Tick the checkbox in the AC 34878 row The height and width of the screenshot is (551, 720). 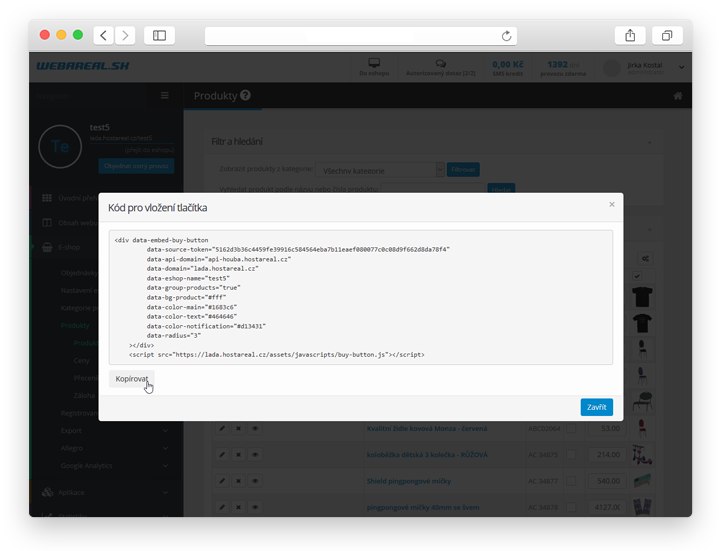coord(571,507)
